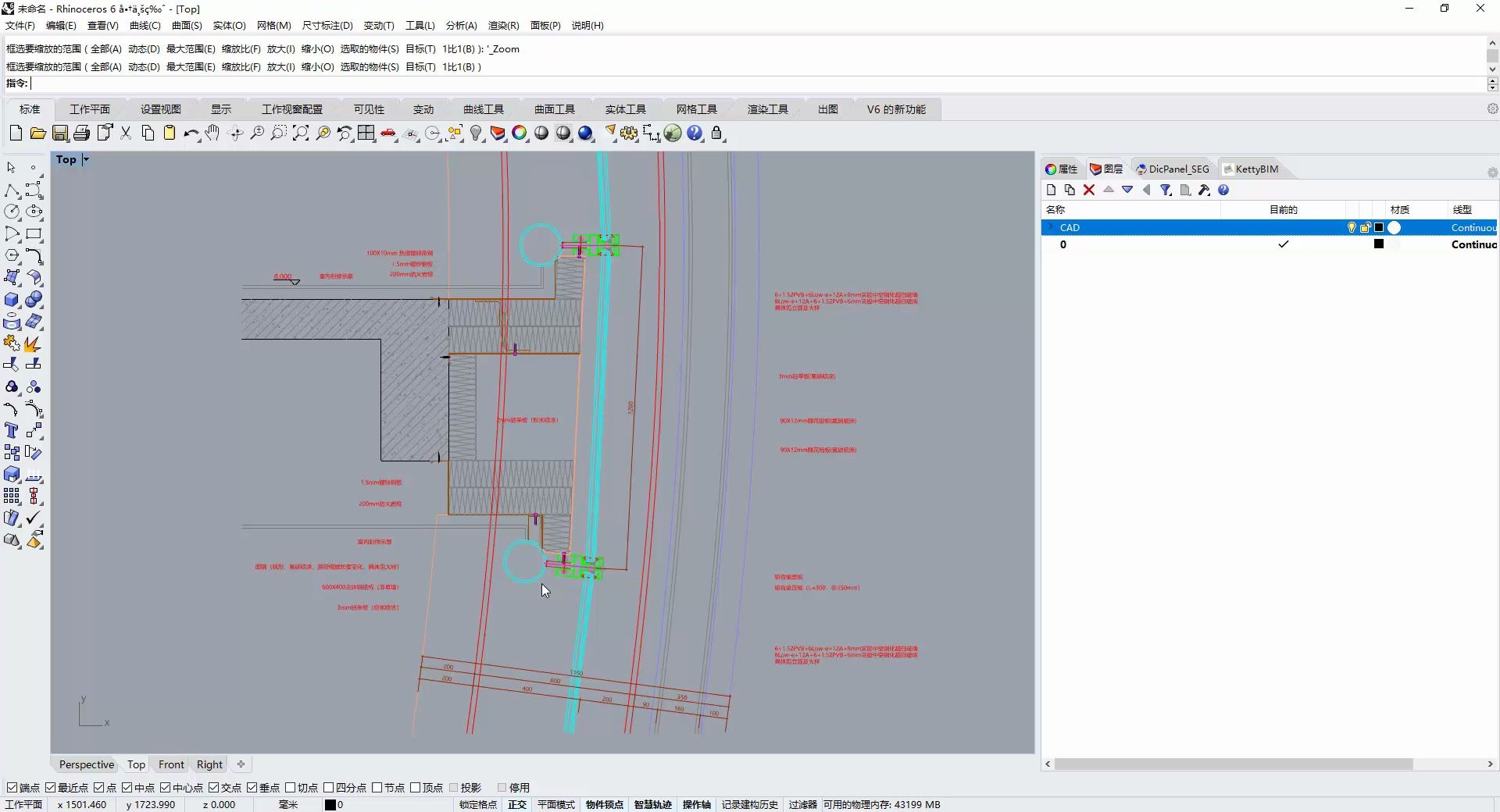This screenshot has width=1500, height=812.
Task: Open the Top viewport dropdown arrow
Action: click(x=86, y=159)
